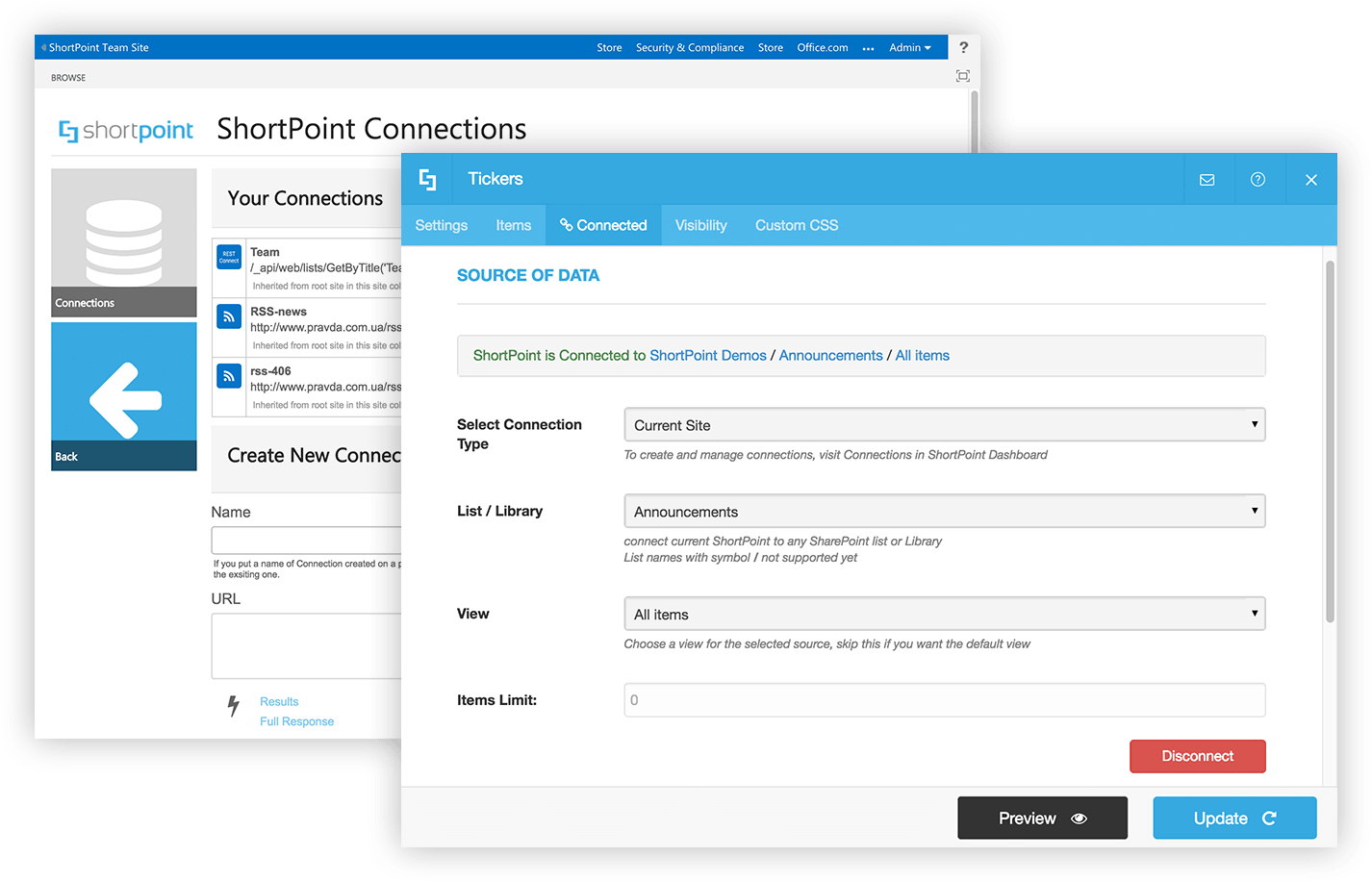
Task: Click the Update button
Action: pos(1234,819)
